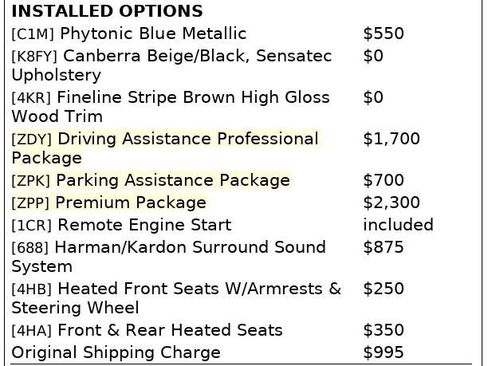Select the [K8FY] Canberra Beige/Black upholstery line
The width and height of the screenshot is (488, 366).
(x=172, y=65)
